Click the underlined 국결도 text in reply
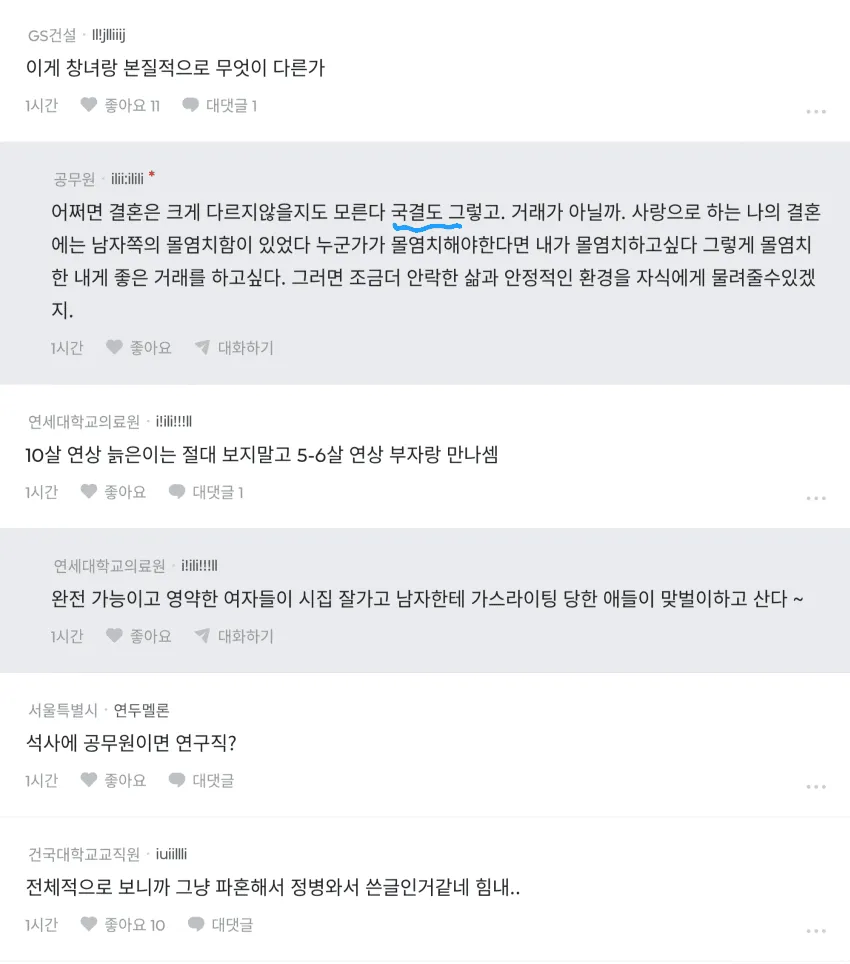Screen dimensions: 850x964 (417, 213)
